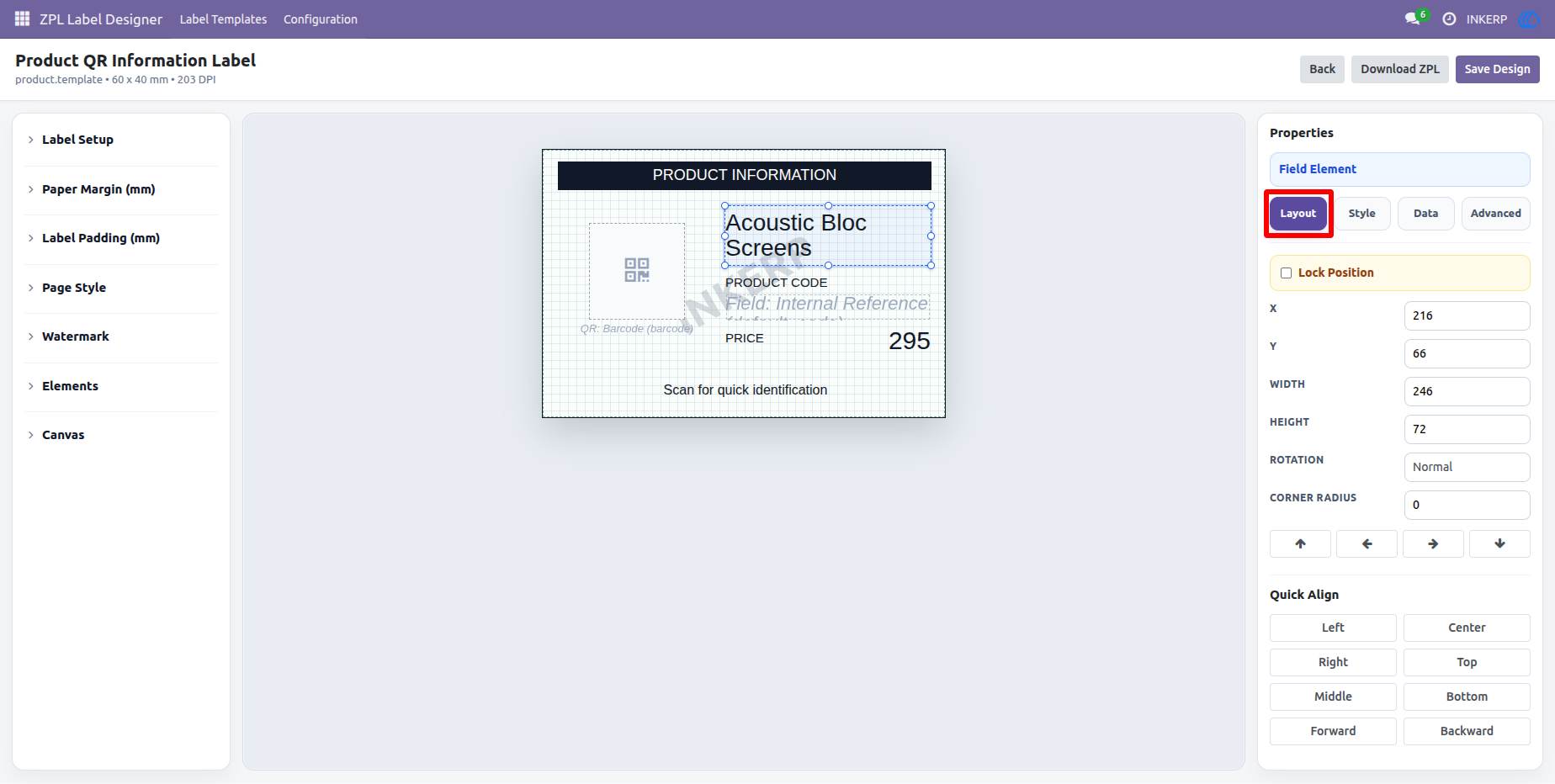The width and height of the screenshot is (1555, 784).
Task: Align element Left
Action: [x=1333, y=628]
